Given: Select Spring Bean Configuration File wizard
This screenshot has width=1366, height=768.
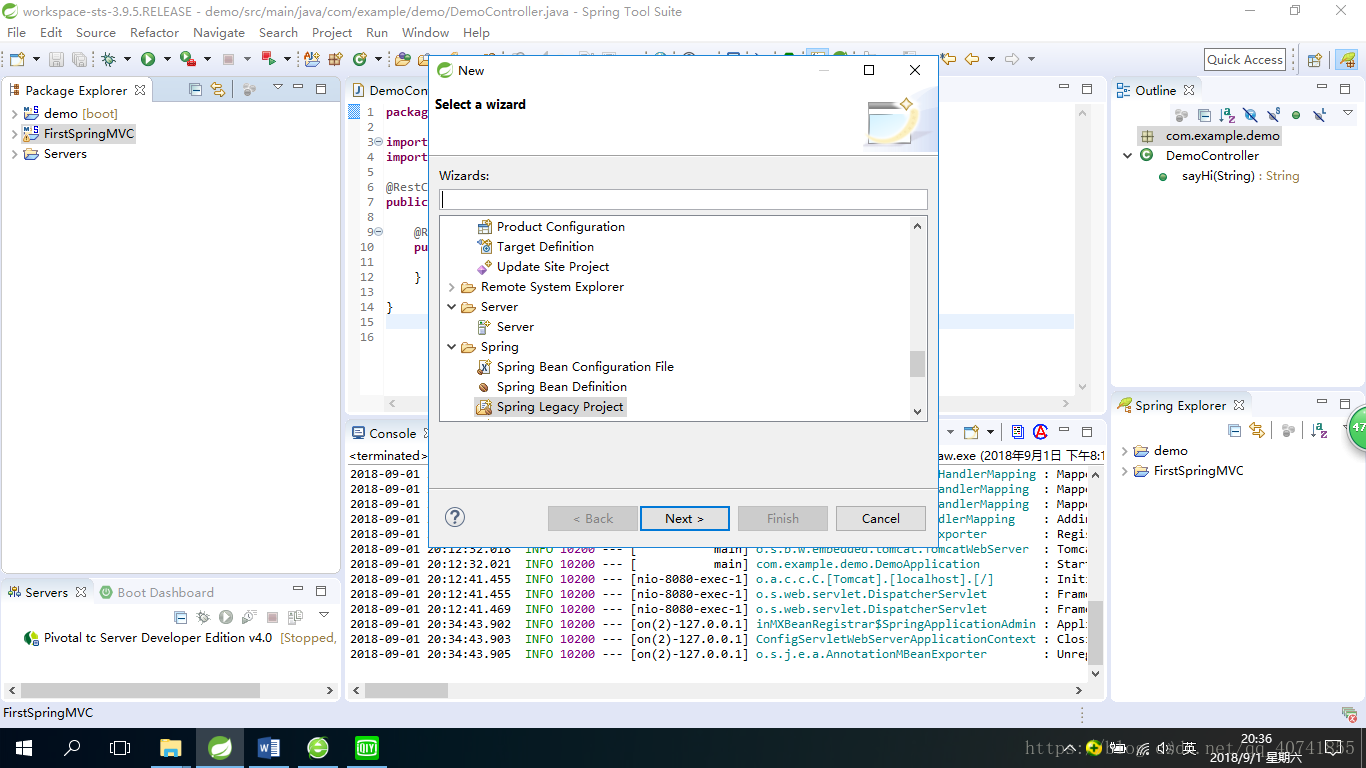Looking at the screenshot, I should click(575, 367).
